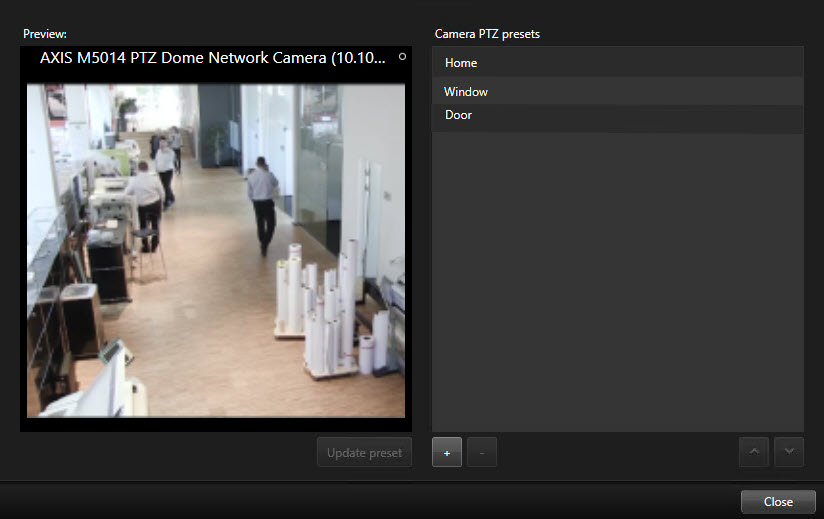This screenshot has width=824, height=519.
Task: Move selected preset down with down arrow
Action: (x=789, y=452)
